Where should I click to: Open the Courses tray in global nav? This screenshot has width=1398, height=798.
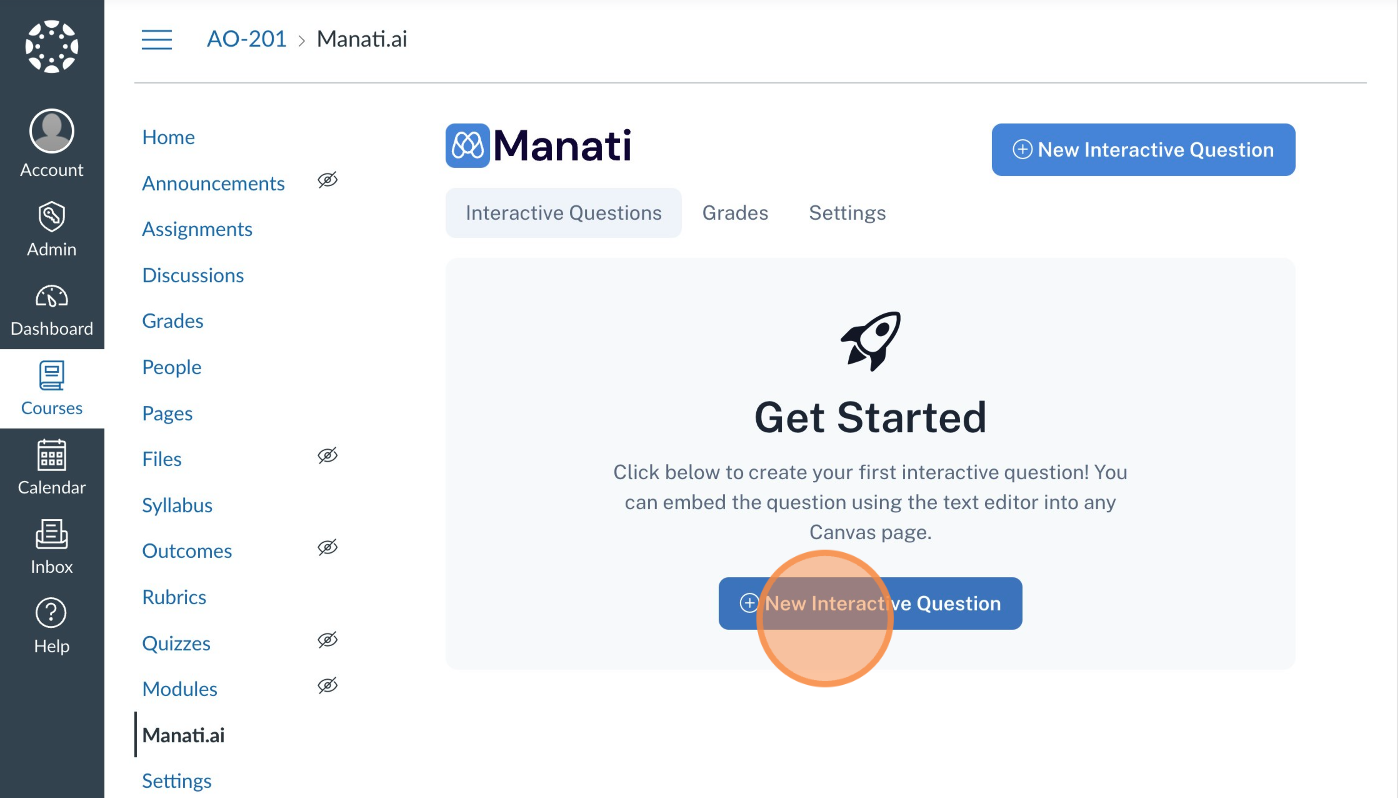pyautogui.click(x=52, y=388)
